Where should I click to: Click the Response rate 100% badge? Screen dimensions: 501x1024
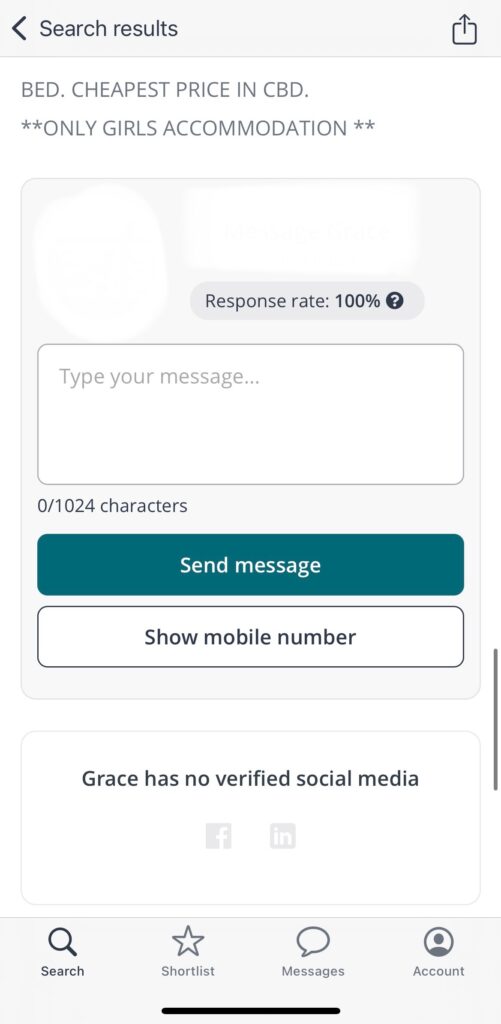(307, 300)
